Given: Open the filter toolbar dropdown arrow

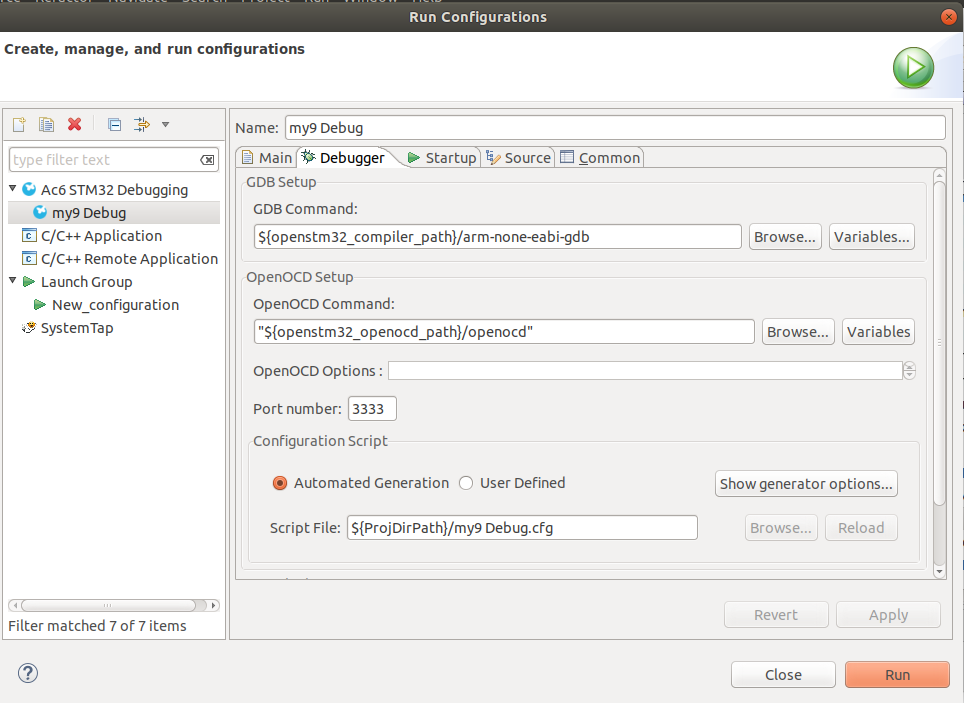Looking at the screenshot, I should click(165, 125).
